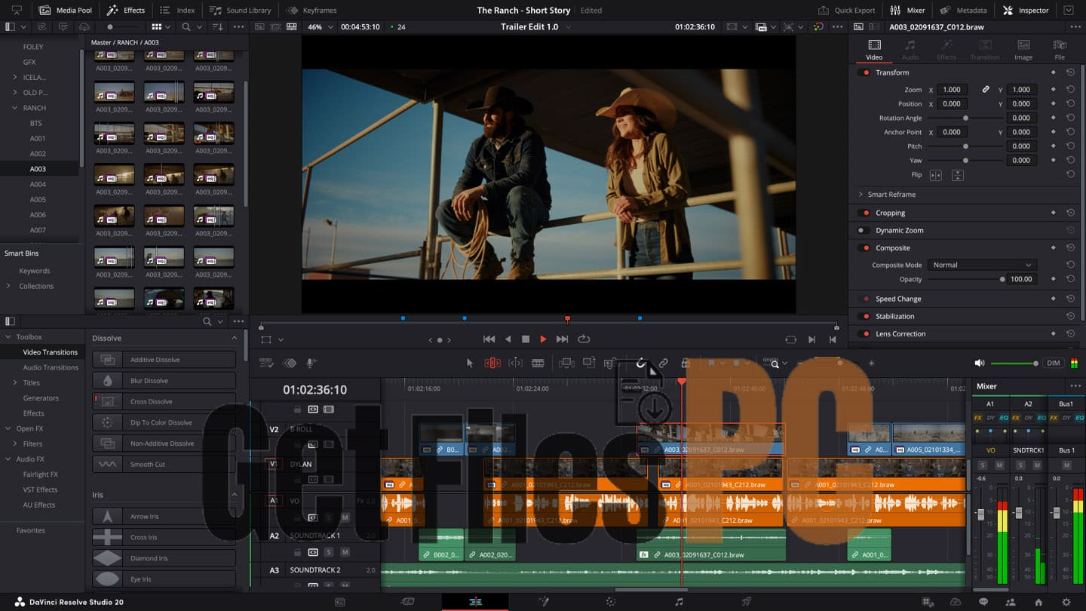Image resolution: width=1086 pixels, height=611 pixels.
Task: Open the Fairlight page music icon
Action: [679, 602]
